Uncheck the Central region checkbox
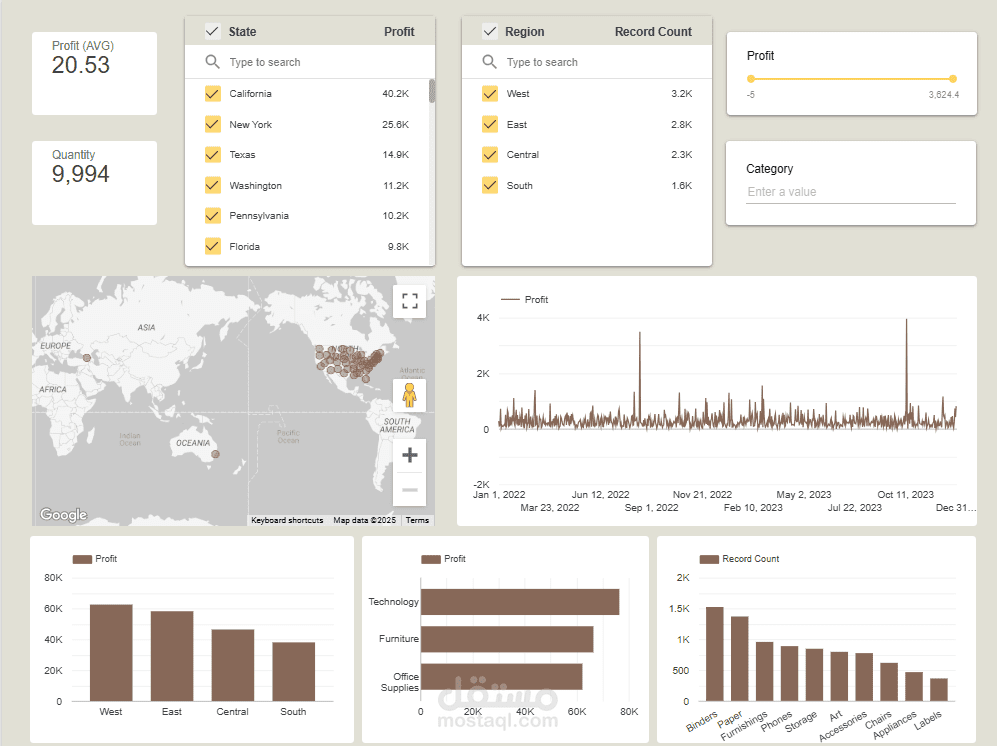 (490, 155)
